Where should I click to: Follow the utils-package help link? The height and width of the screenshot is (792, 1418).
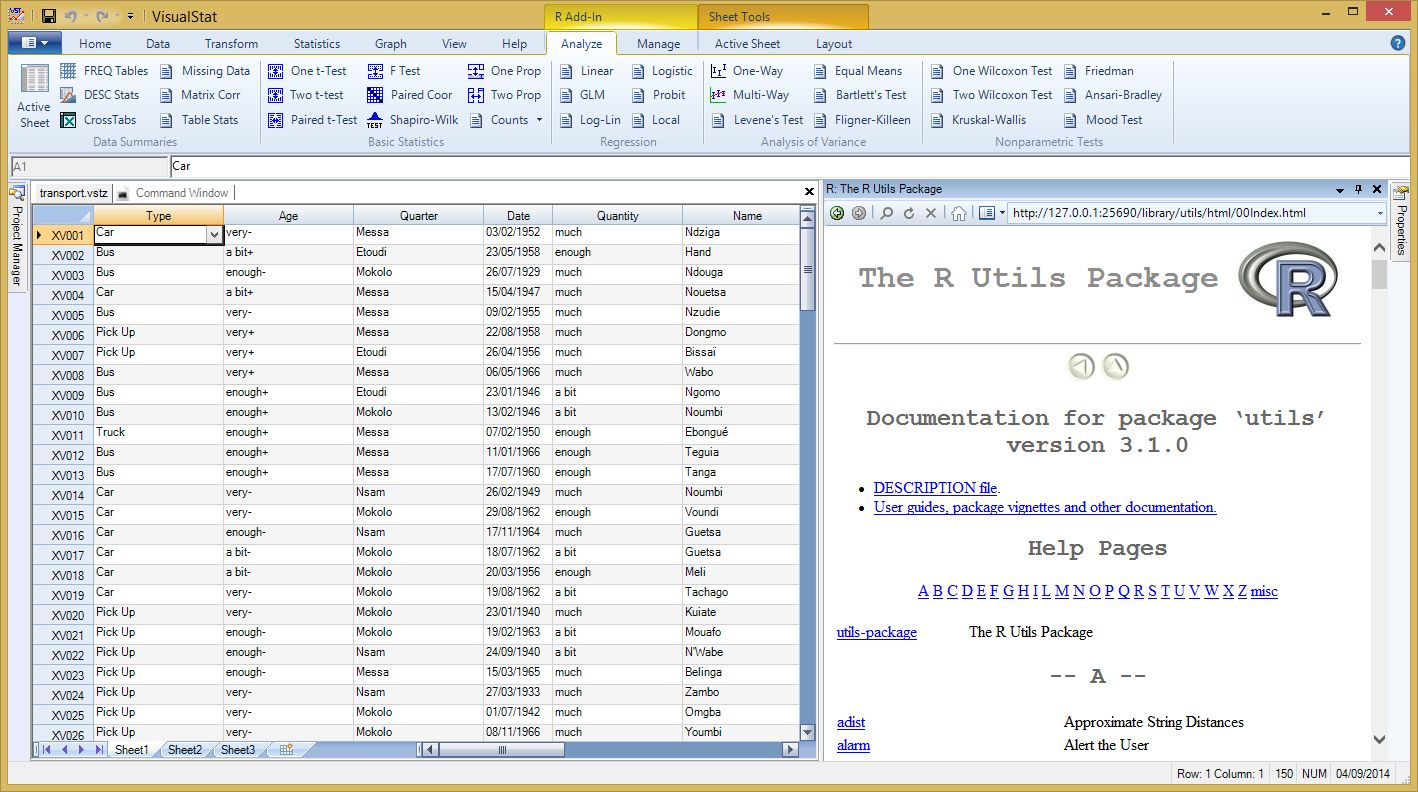(x=877, y=632)
